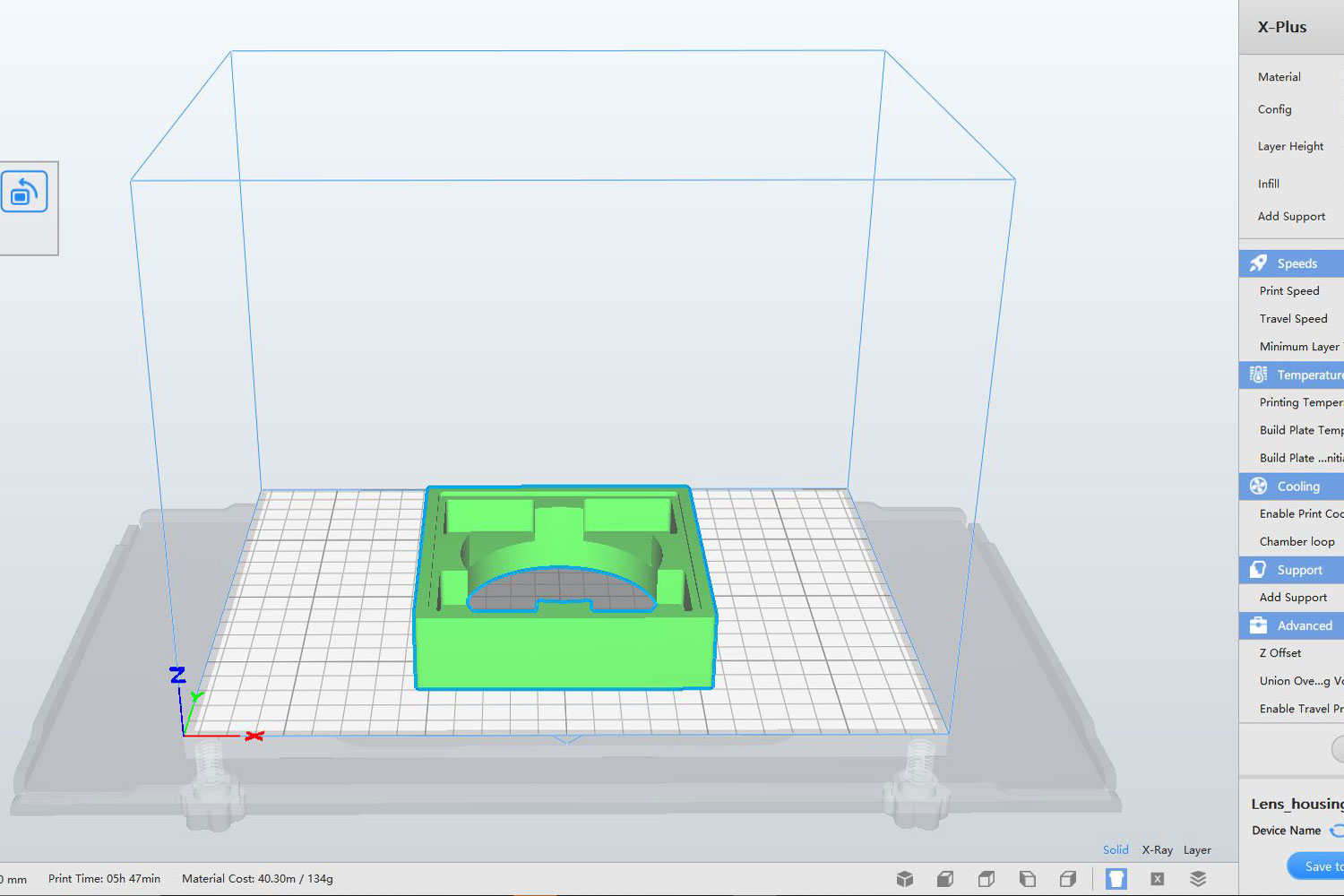Switch to the Layer view label
Image resolution: width=1344 pixels, height=896 pixels.
click(x=1197, y=849)
